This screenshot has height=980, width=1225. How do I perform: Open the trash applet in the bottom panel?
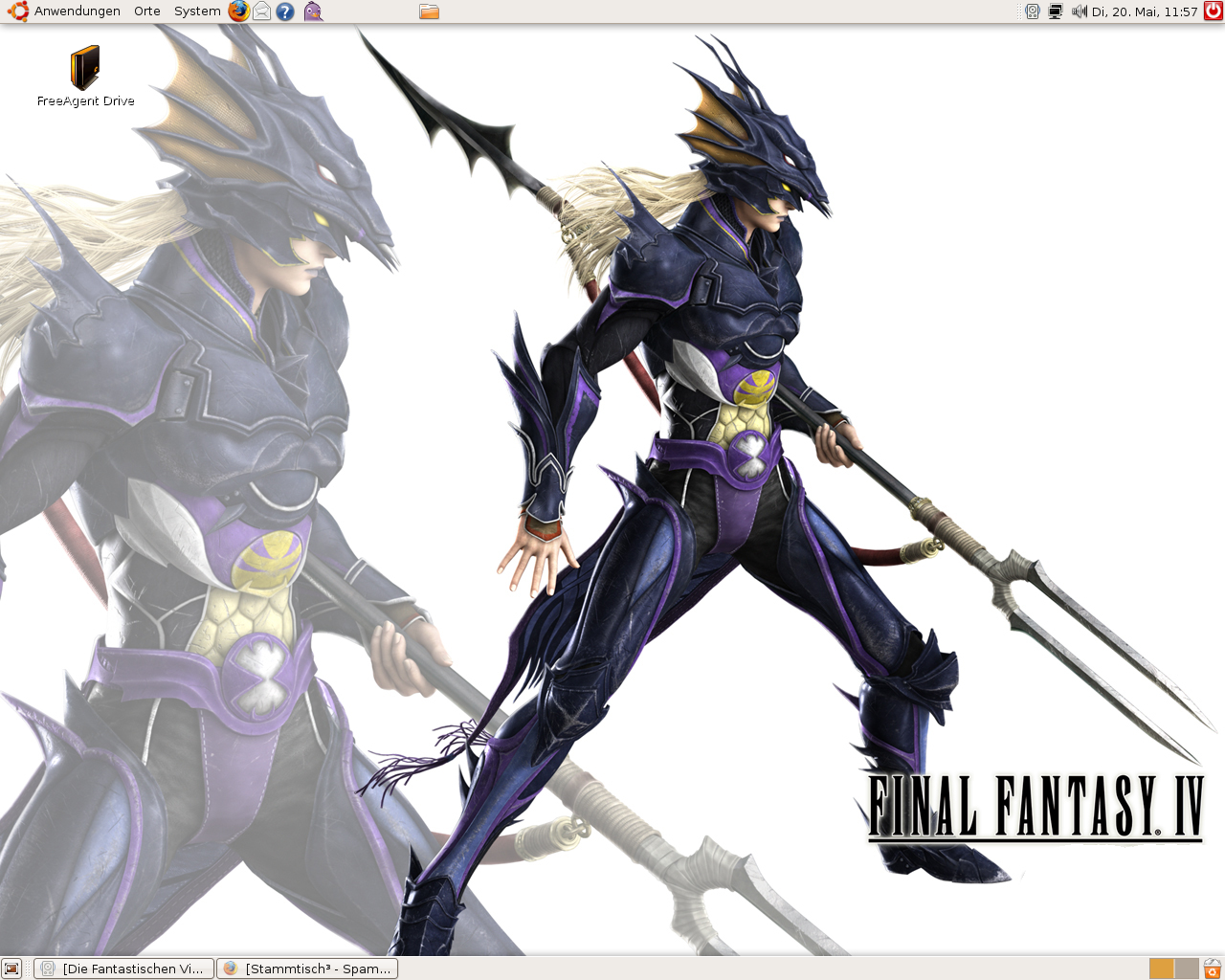(x=1213, y=969)
